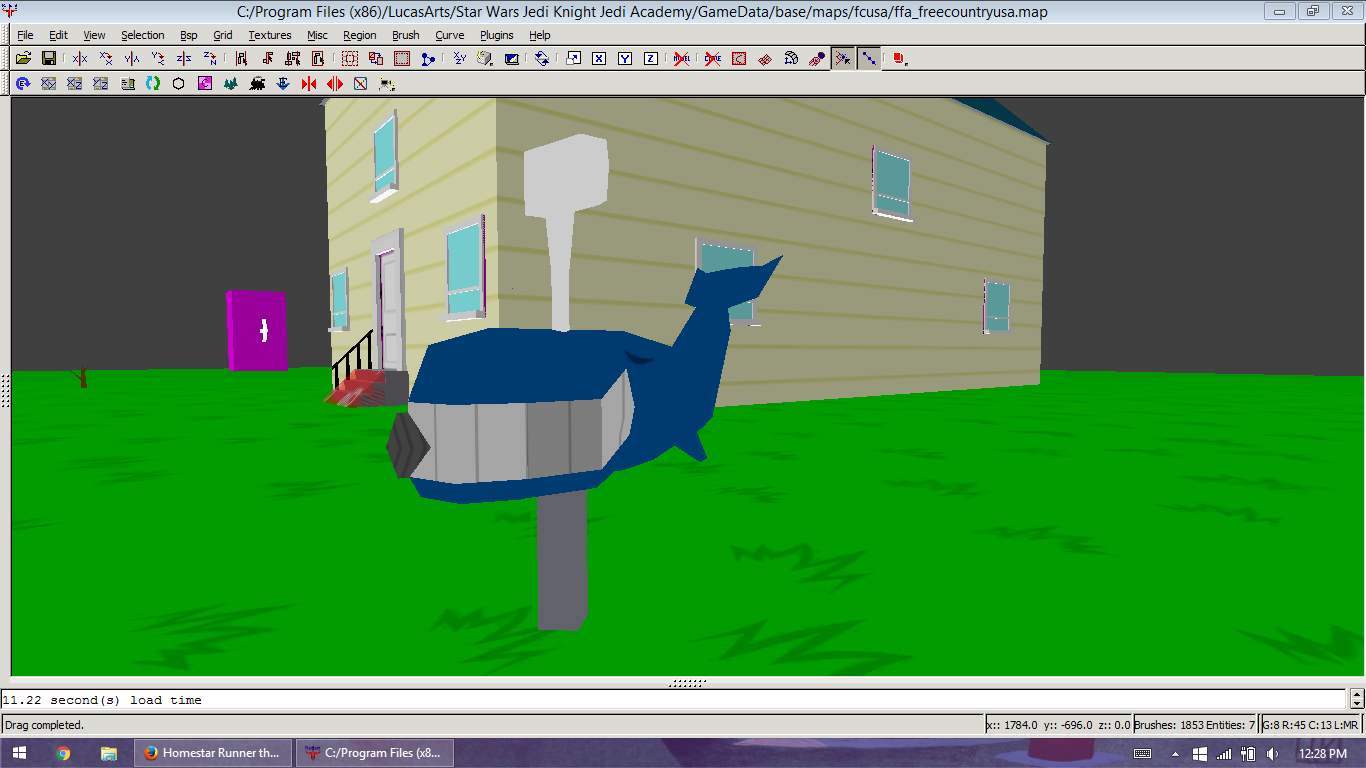Click the hexagon plugin icon
Image resolution: width=1366 pixels, height=768 pixels.
coord(179,84)
